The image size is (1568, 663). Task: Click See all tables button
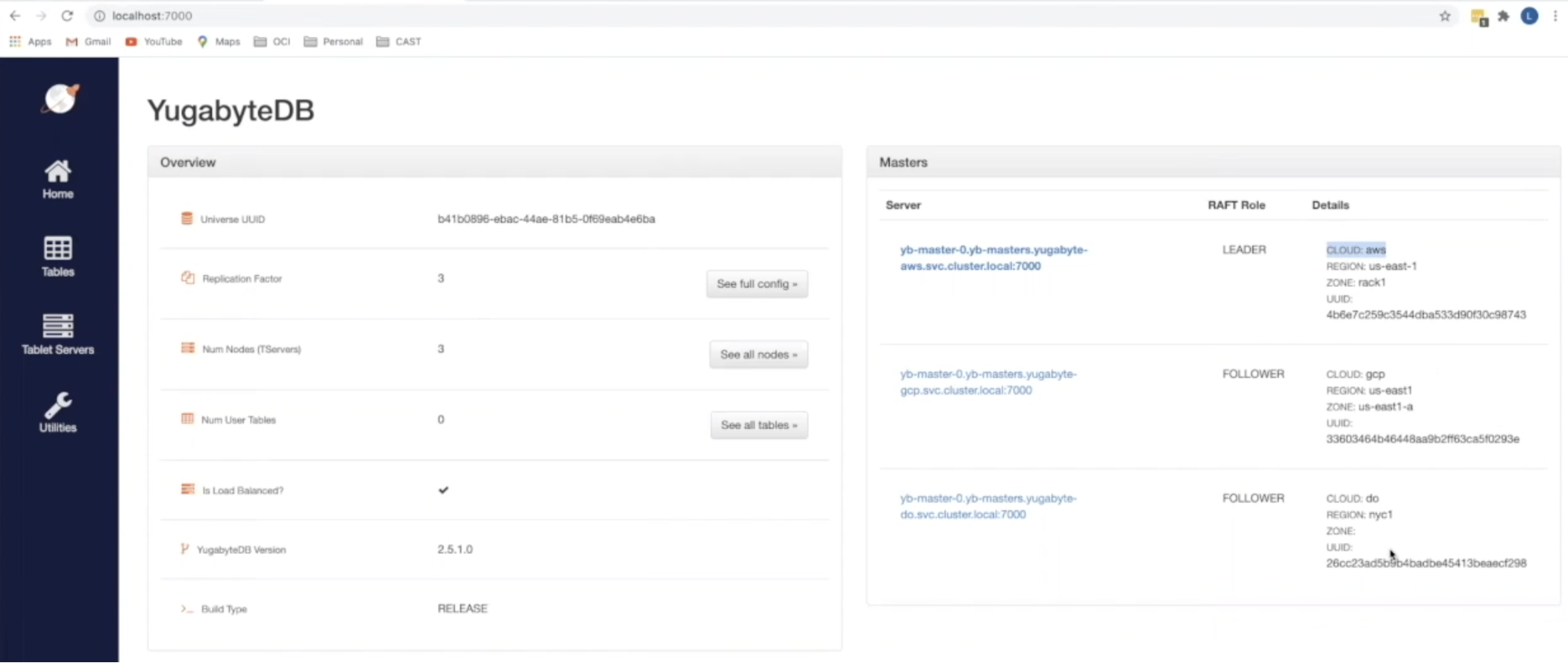click(759, 425)
